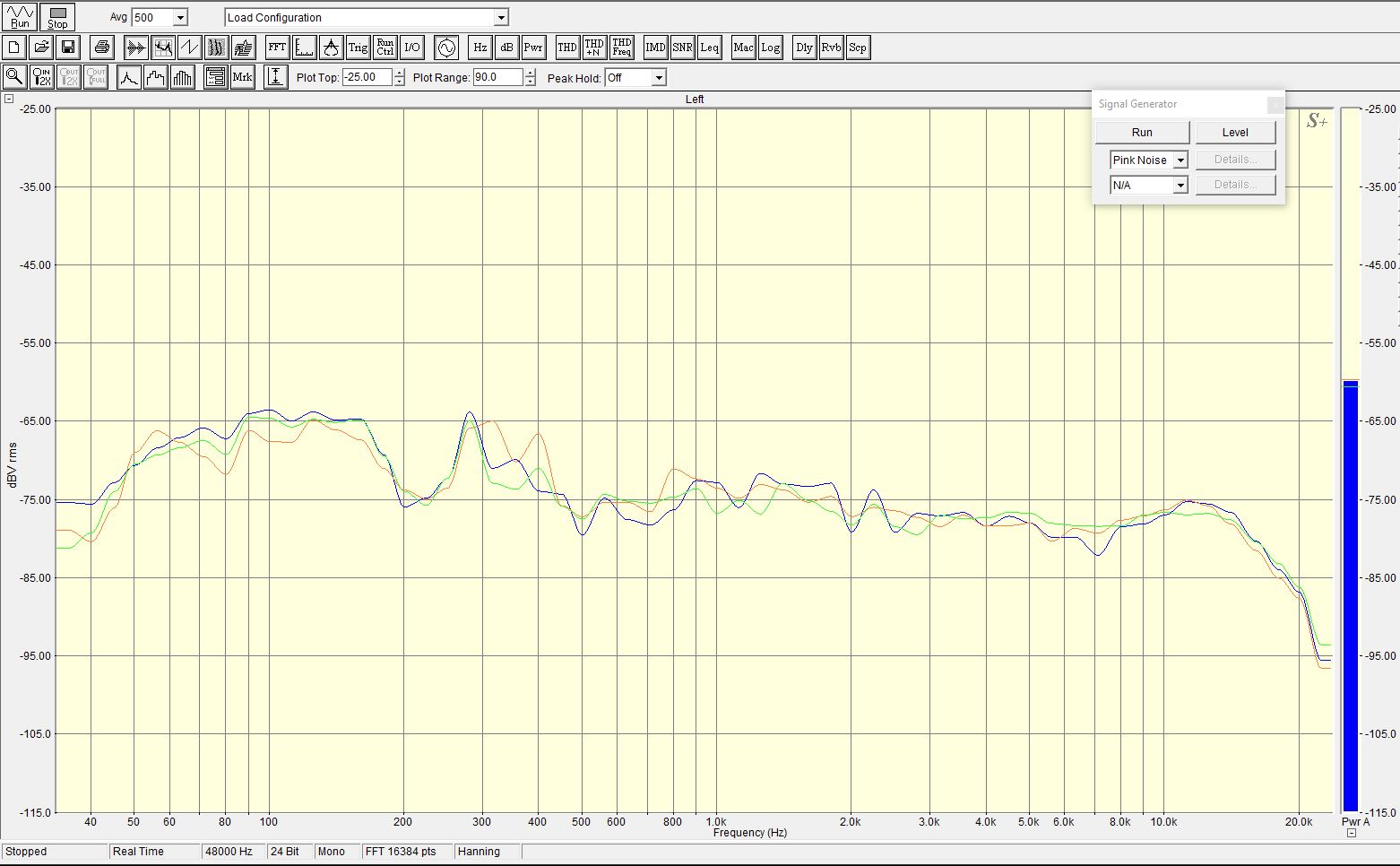Open the plot options list icon
Image resolution: width=1400 pixels, height=866 pixels.
click(216, 77)
